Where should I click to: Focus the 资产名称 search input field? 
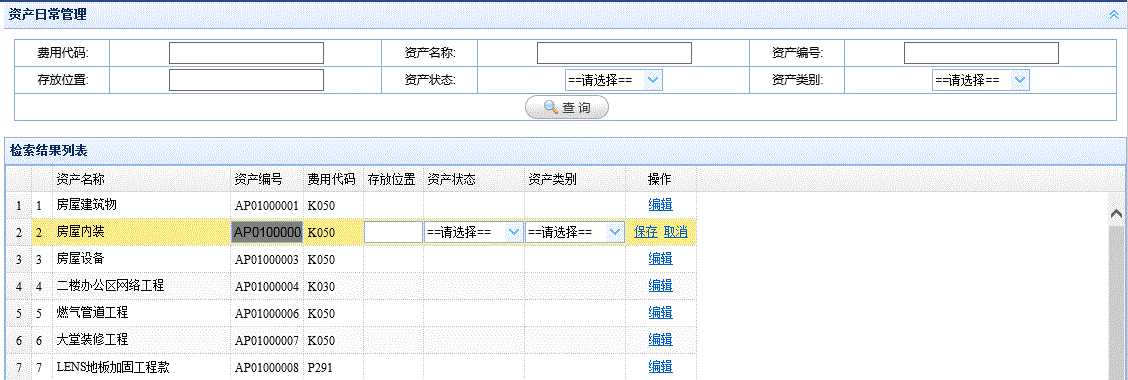click(614, 53)
